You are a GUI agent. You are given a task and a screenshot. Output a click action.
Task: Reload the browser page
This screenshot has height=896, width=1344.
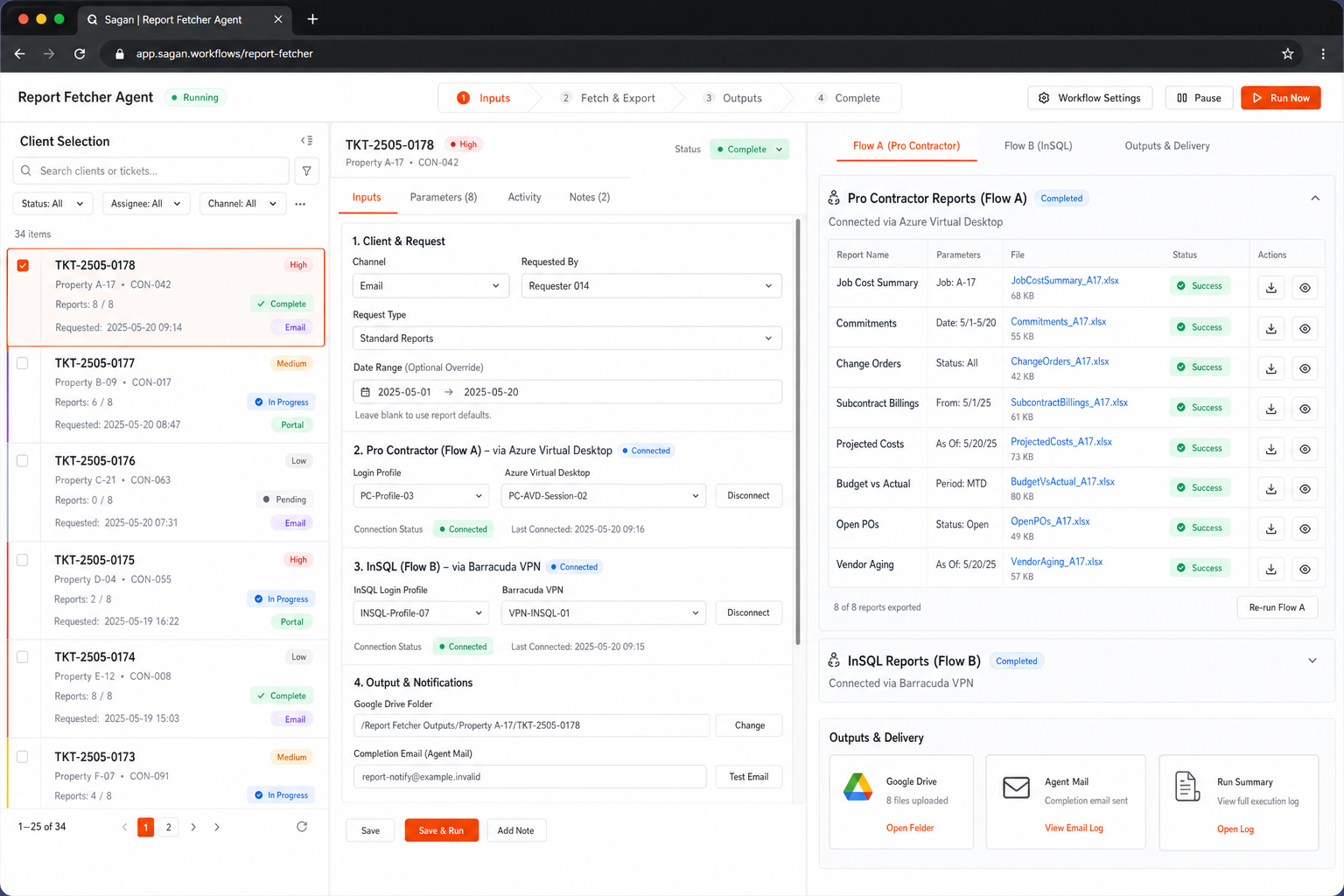(x=80, y=53)
